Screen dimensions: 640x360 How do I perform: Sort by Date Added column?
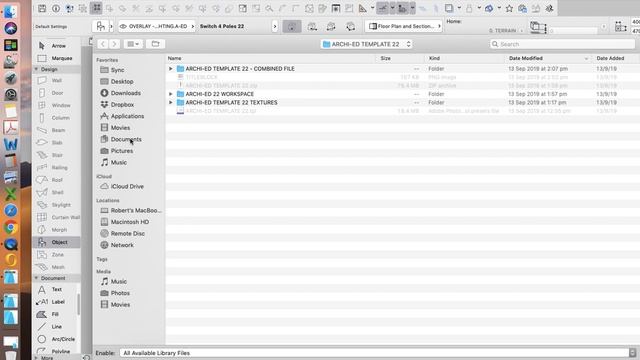point(616,58)
